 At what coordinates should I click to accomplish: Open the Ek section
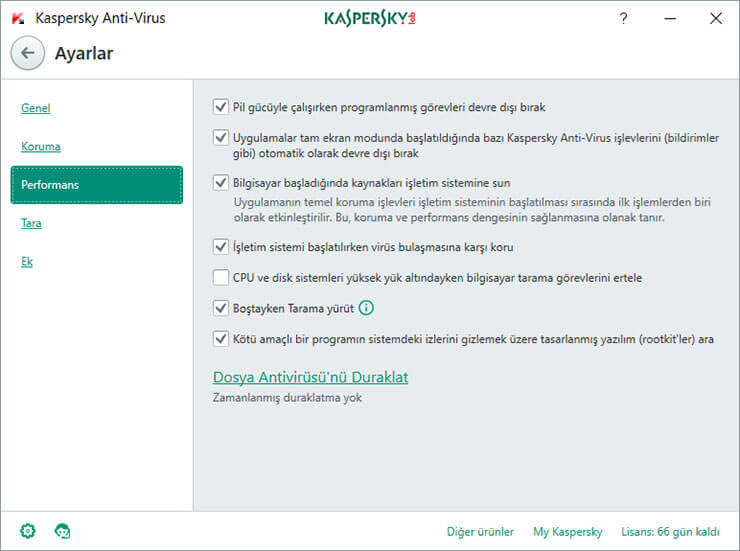pos(27,261)
